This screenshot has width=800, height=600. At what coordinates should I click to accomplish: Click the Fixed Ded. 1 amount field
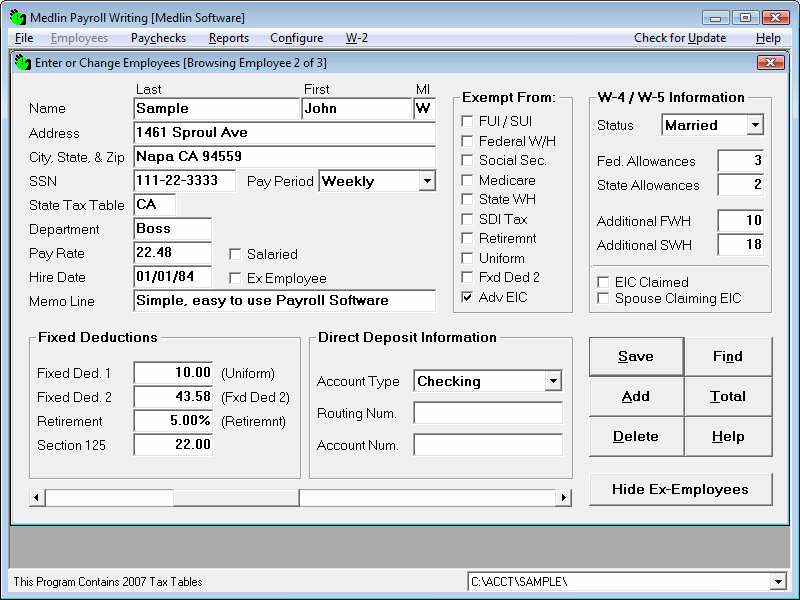pyautogui.click(x=173, y=373)
